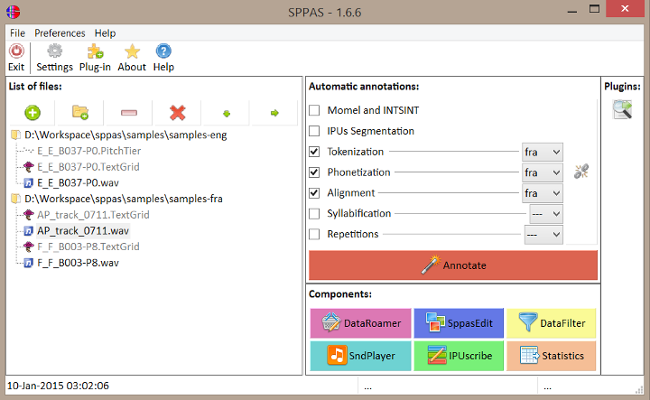Open the Tokenization language dropdown
Image resolution: width=650 pixels, height=400 pixels.
(x=542, y=152)
